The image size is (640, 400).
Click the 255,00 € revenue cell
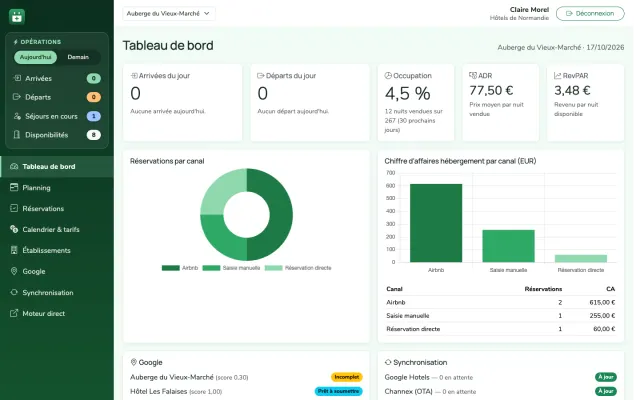[602, 316]
